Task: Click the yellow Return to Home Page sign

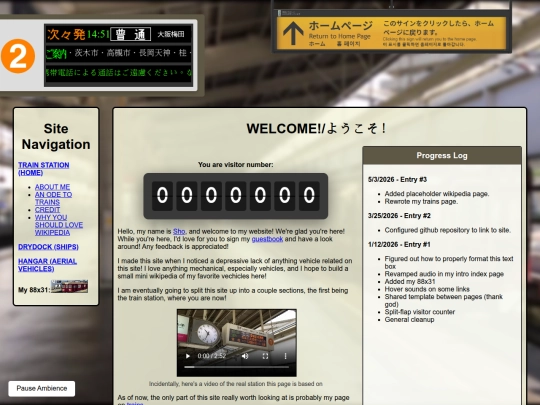Action: click(x=392, y=33)
